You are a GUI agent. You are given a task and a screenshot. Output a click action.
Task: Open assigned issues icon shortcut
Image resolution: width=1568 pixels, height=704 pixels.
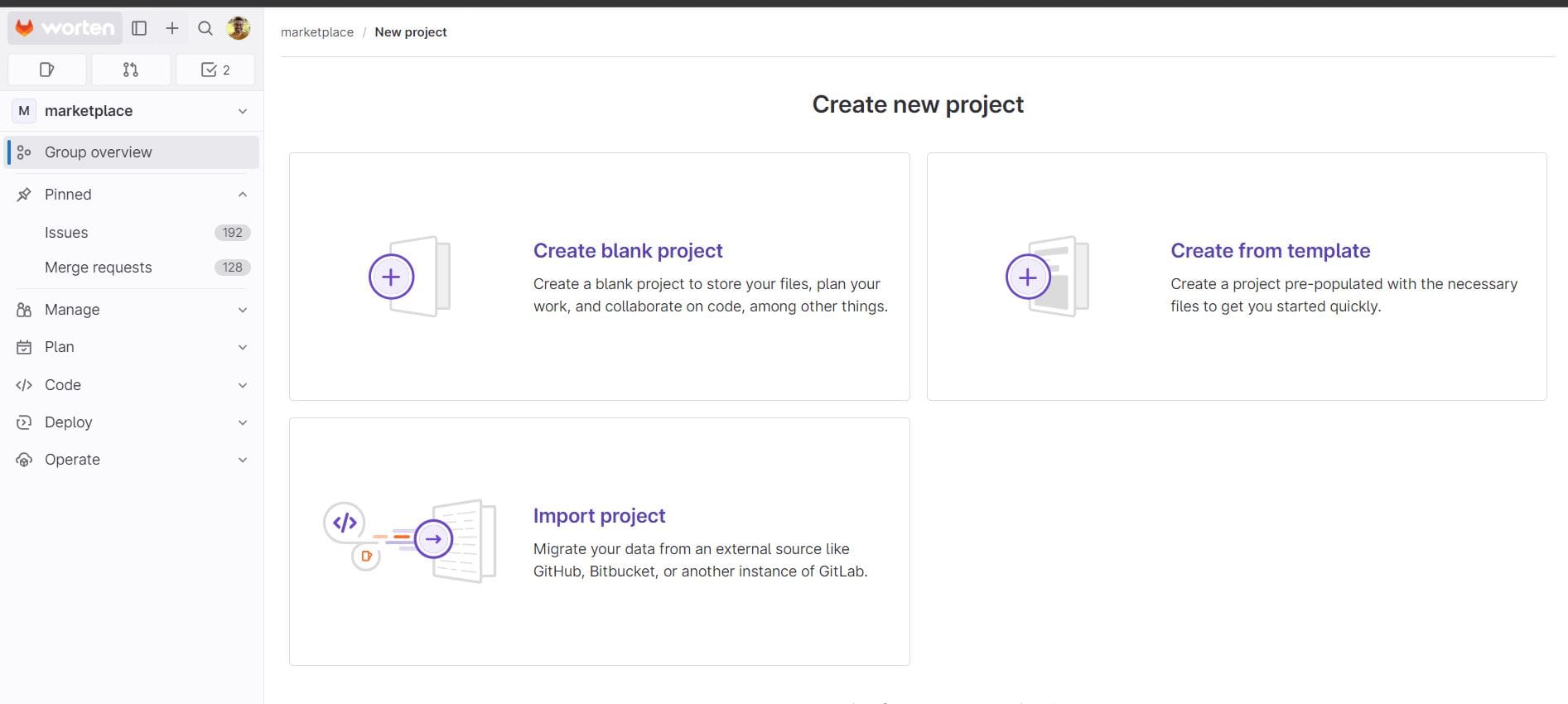[47, 70]
